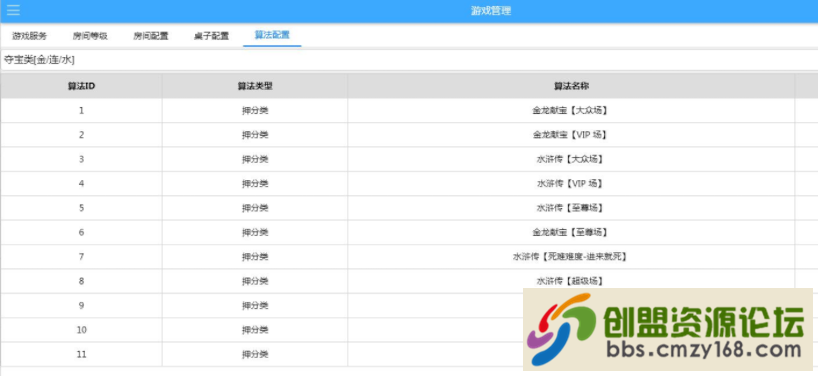The width and height of the screenshot is (818, 376).
Task: Click 金龙献宝【大众场】 algorithm name
Action: coord(571,111)
